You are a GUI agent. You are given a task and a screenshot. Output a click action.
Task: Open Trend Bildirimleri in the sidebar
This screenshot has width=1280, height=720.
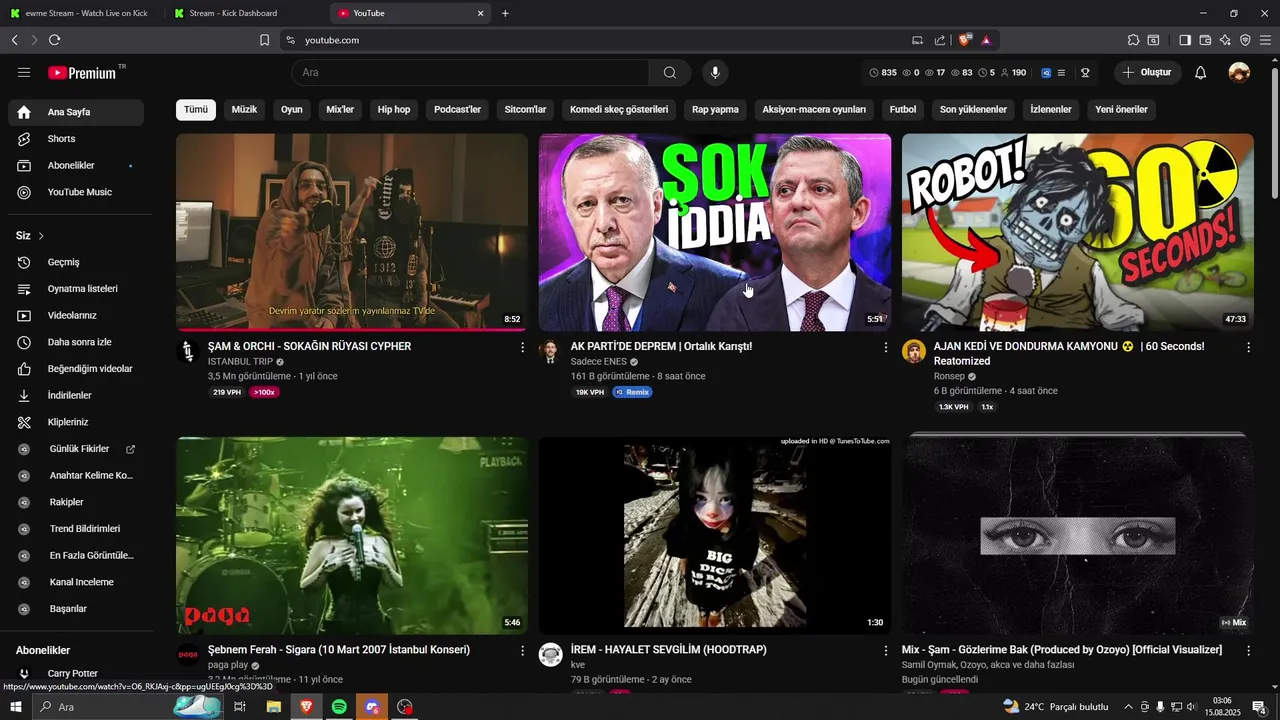[x=76, y=529]
